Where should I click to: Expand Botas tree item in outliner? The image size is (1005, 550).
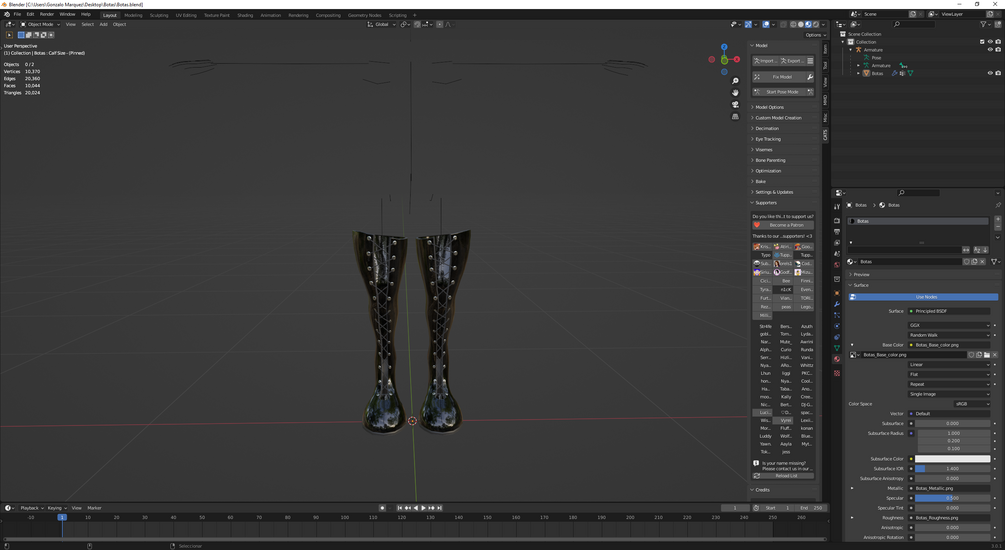point(859,73)
